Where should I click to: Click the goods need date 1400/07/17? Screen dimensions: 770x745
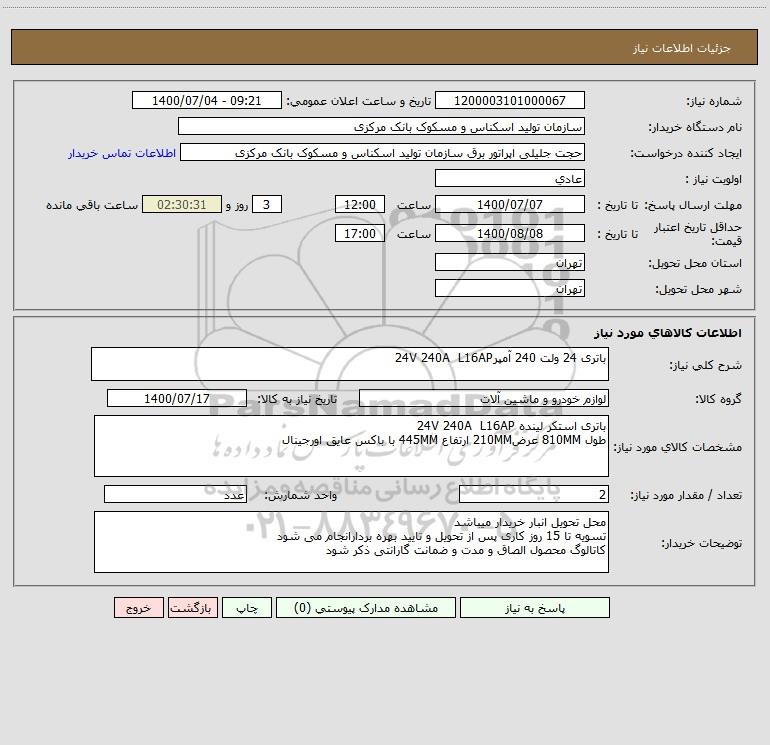coord(177,398)
